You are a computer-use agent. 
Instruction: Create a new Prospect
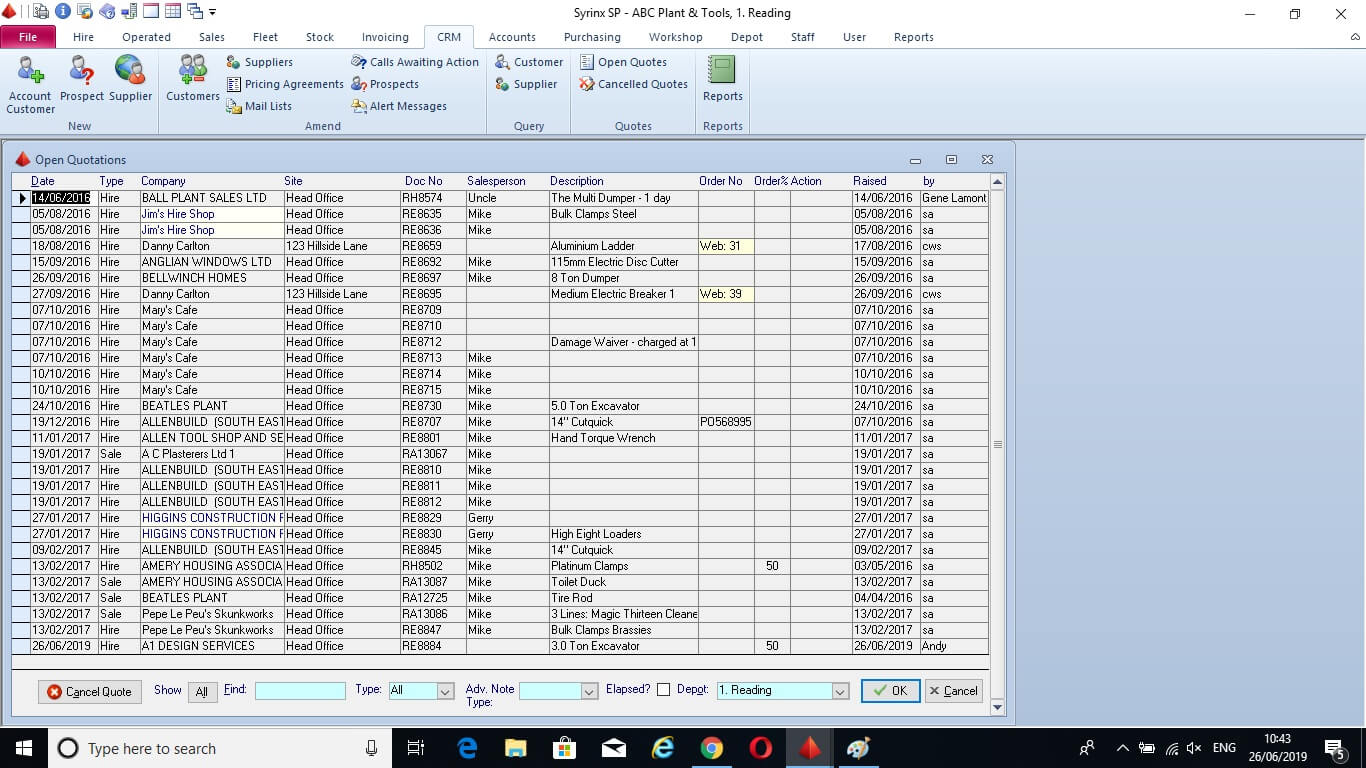82,79
